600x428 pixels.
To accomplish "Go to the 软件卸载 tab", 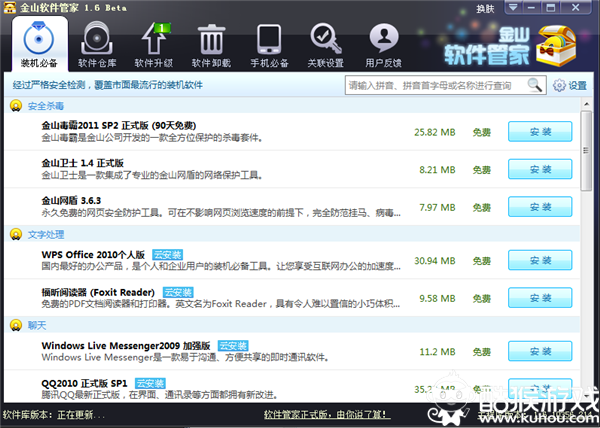I will pos(211,45).
